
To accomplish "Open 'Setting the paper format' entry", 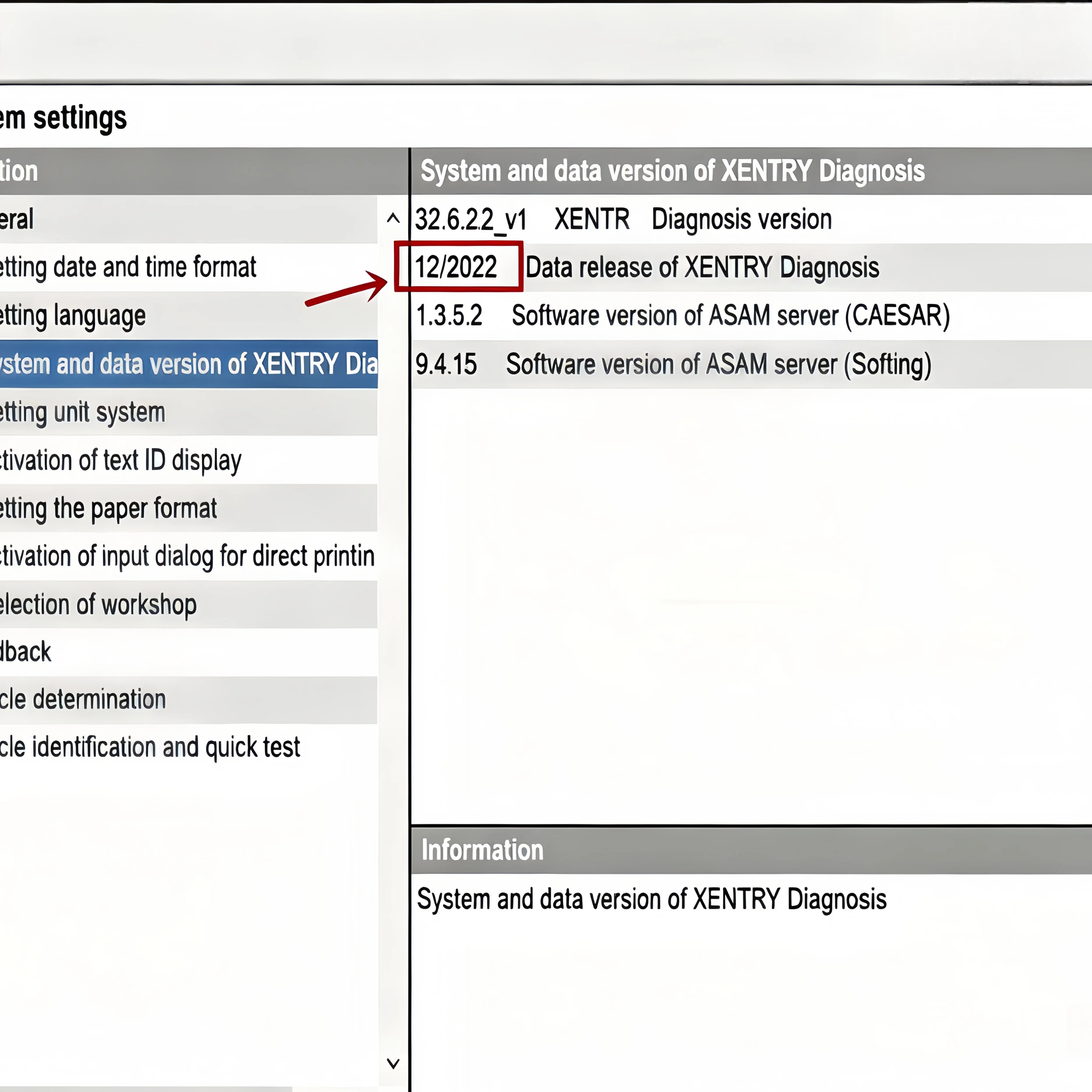I will click(188, 508).
